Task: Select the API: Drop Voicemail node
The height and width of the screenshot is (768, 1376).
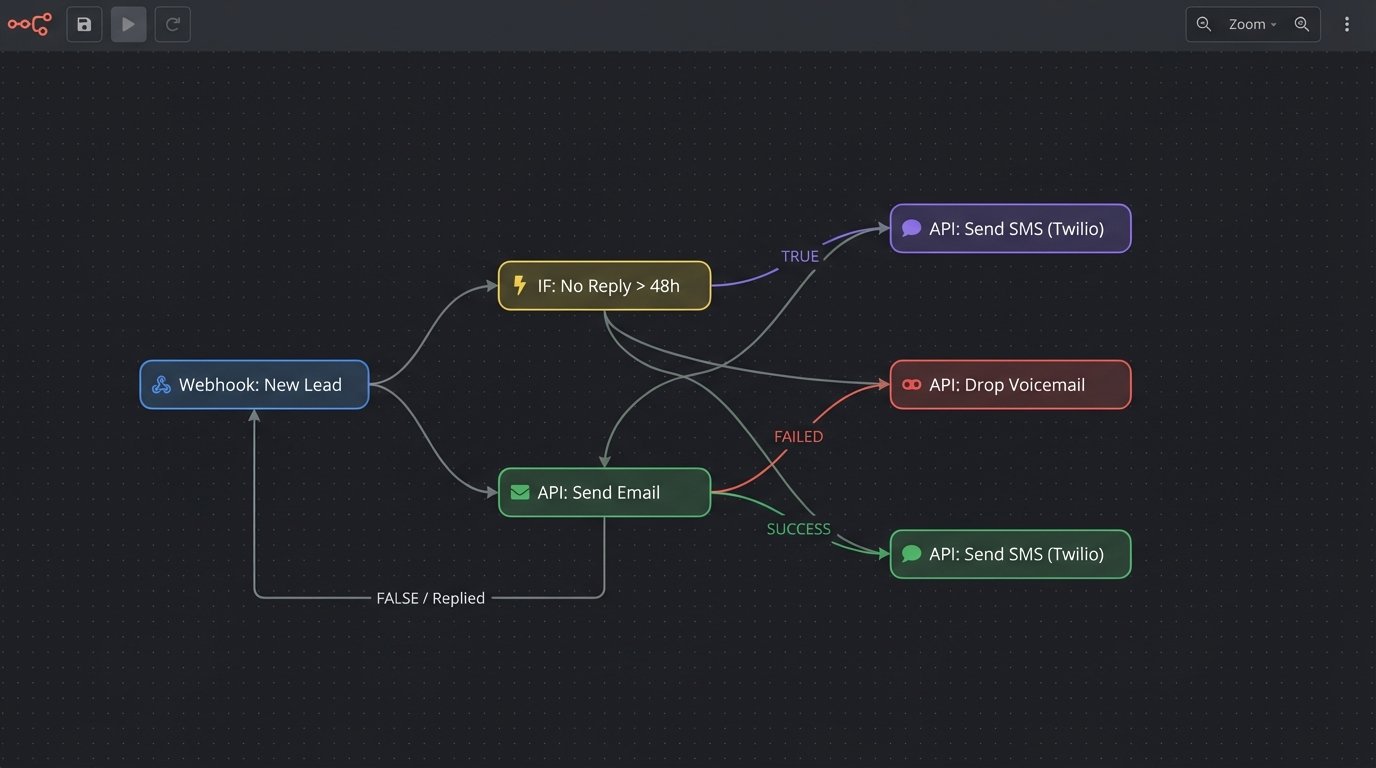Action: 1010,384
